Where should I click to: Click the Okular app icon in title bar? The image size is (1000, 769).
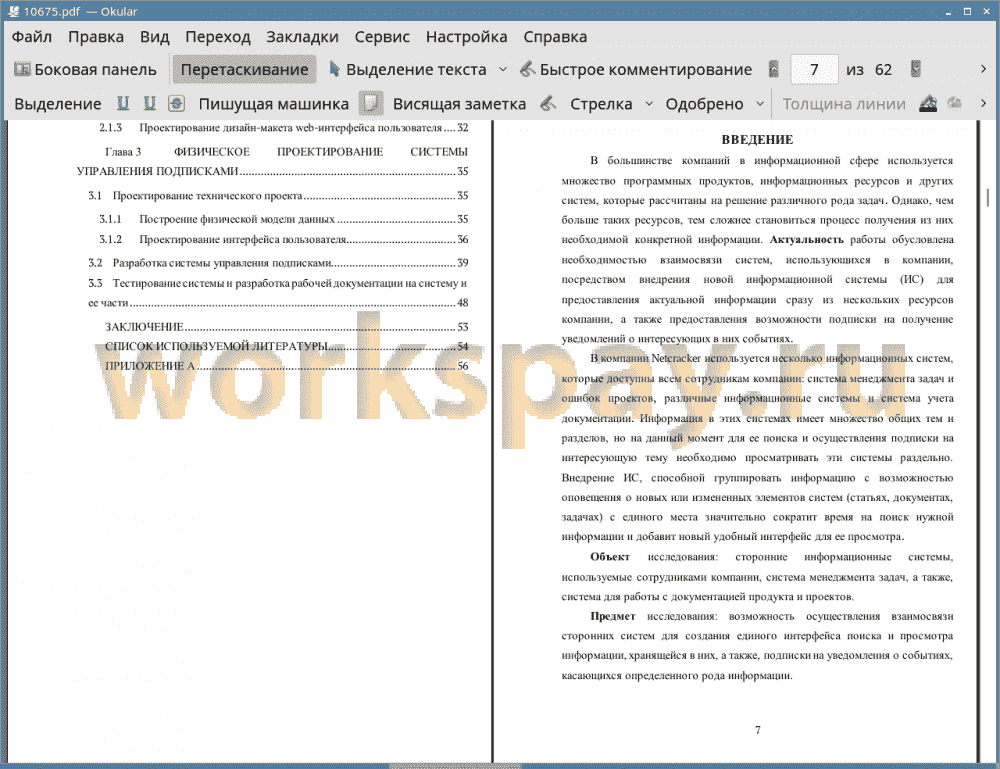click(13, 11)
